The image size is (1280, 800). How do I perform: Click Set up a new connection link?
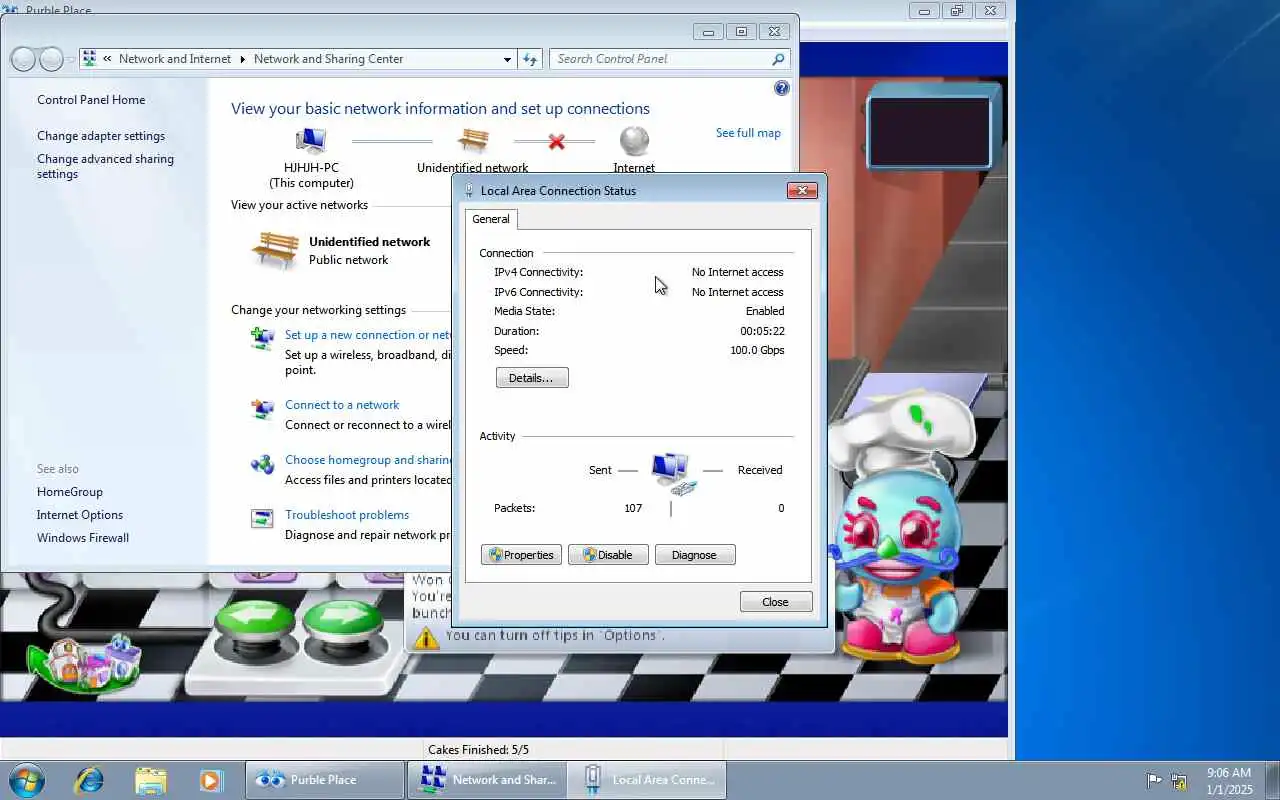[367, 335]
